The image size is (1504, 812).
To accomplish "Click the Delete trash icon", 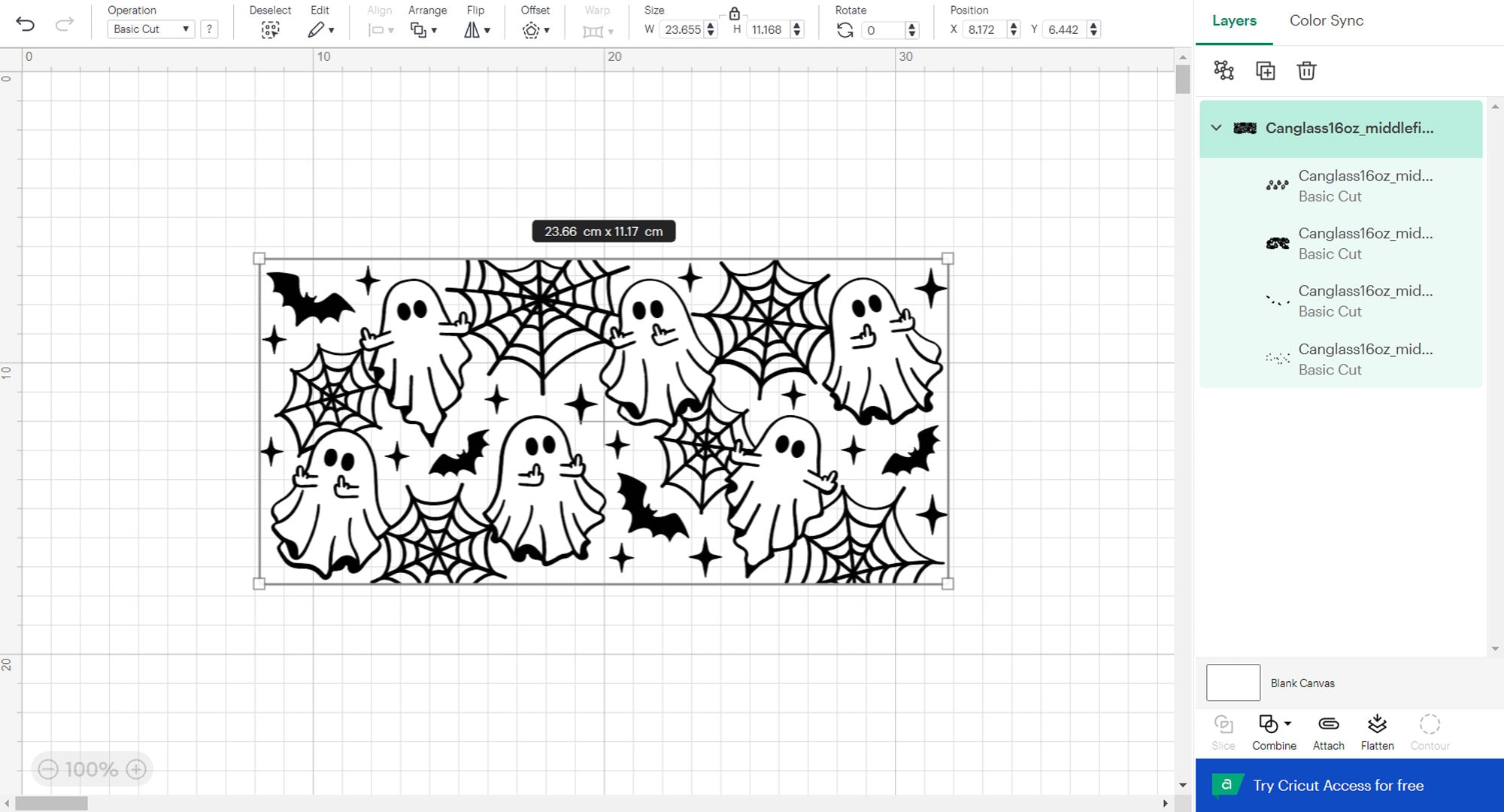I will click(1306, 71).
